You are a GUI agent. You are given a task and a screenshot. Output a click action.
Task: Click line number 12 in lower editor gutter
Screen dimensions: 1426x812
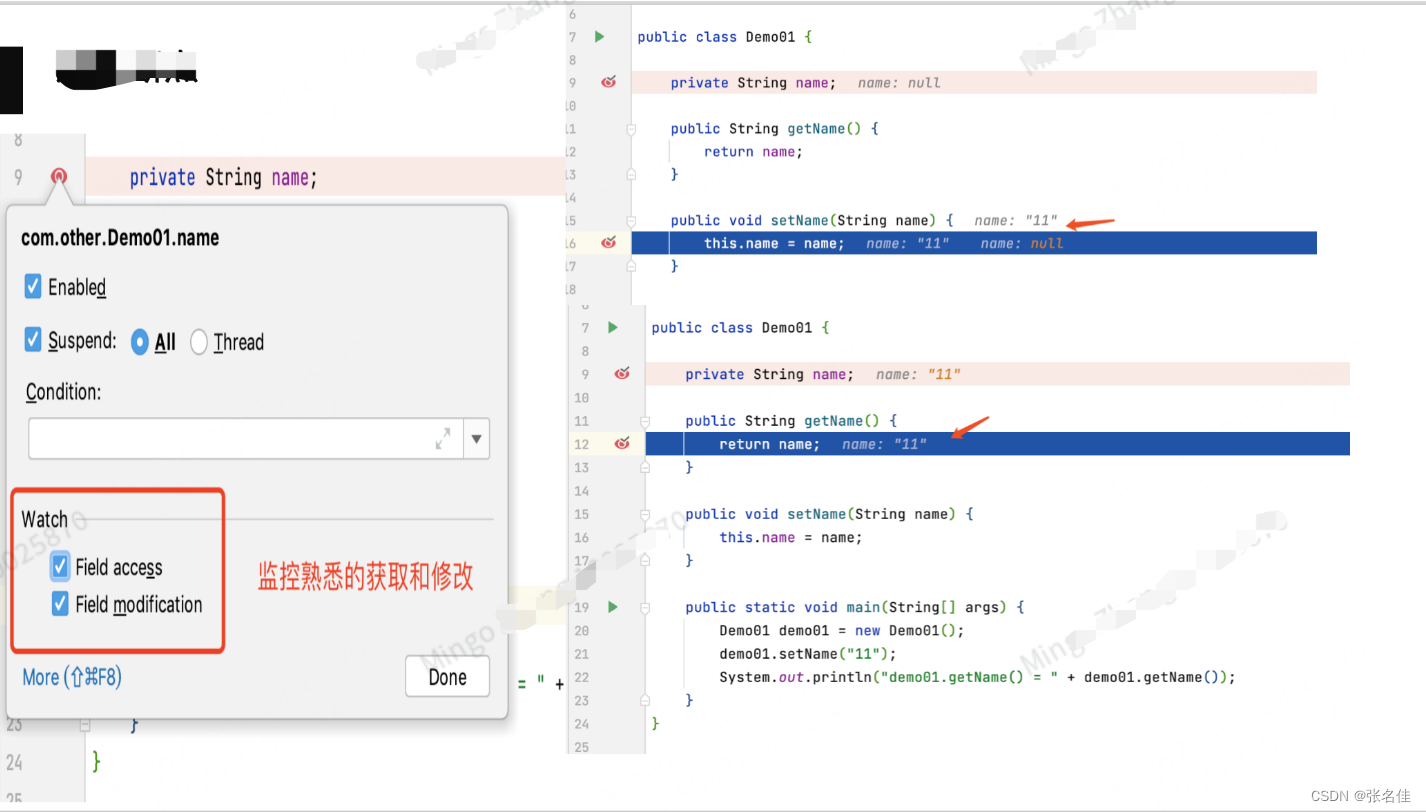582,444
